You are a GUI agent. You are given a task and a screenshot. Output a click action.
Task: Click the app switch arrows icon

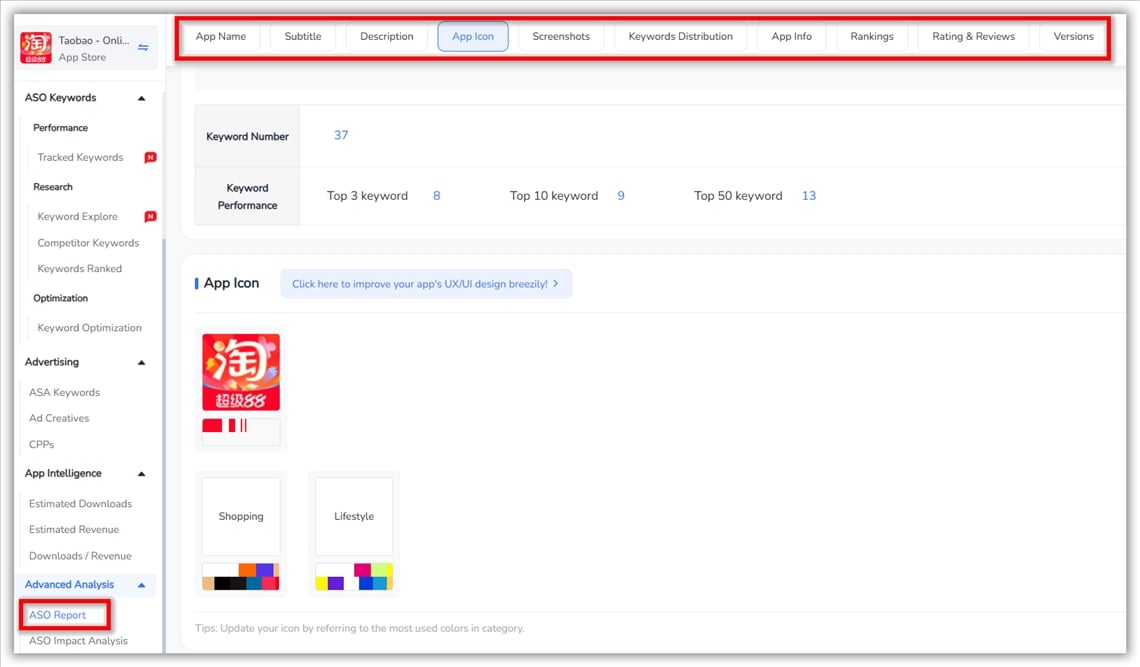click(143, 48)
